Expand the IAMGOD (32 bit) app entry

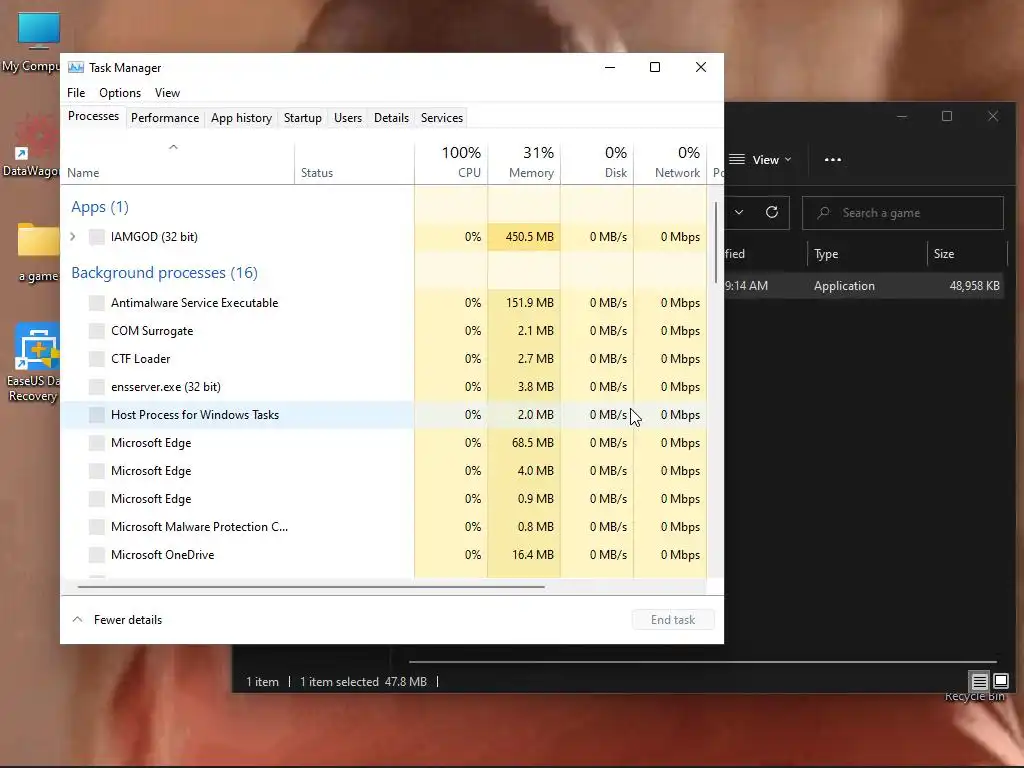click(x=72, y=236)
